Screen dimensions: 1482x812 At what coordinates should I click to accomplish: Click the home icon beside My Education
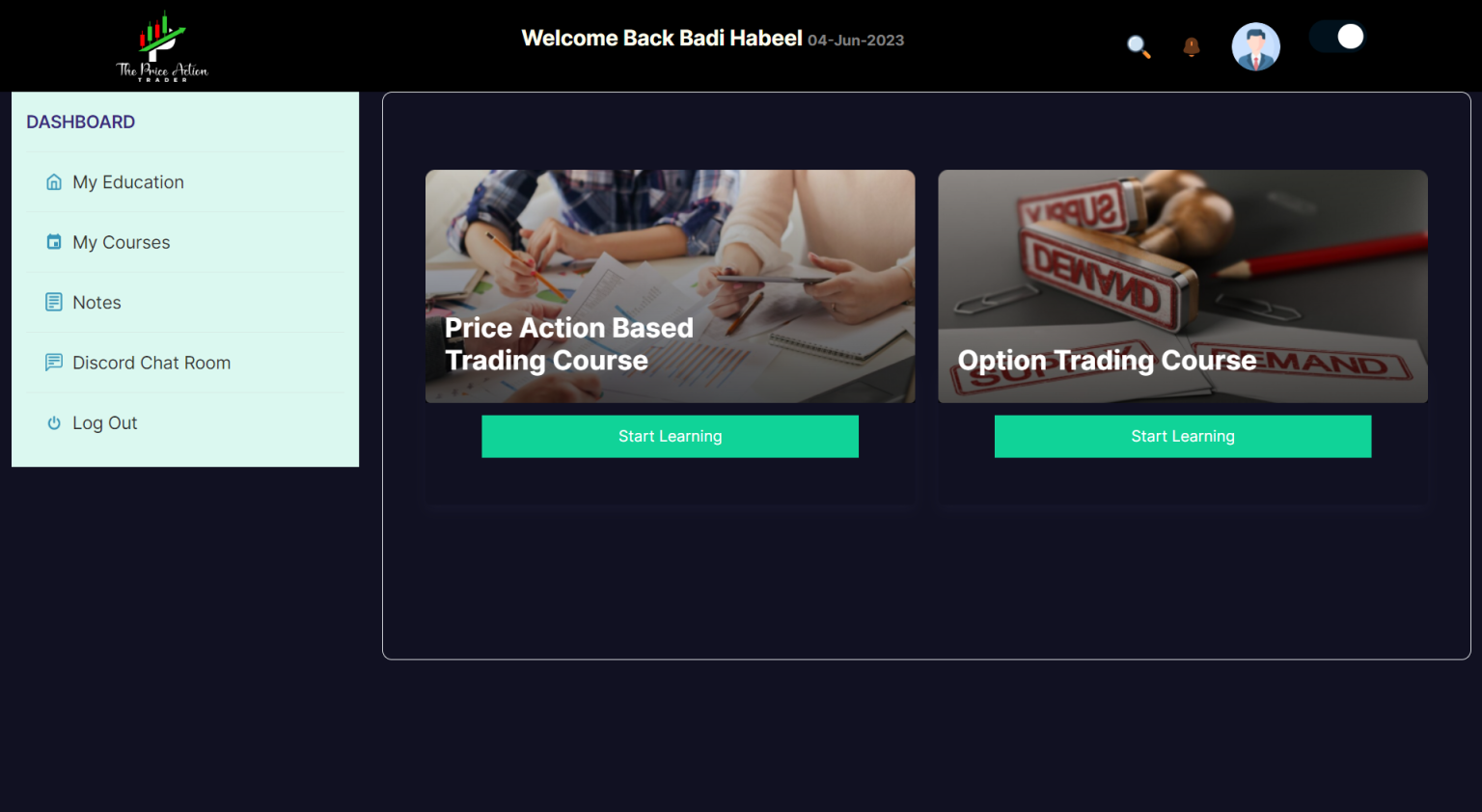click(x=54, y=182)
